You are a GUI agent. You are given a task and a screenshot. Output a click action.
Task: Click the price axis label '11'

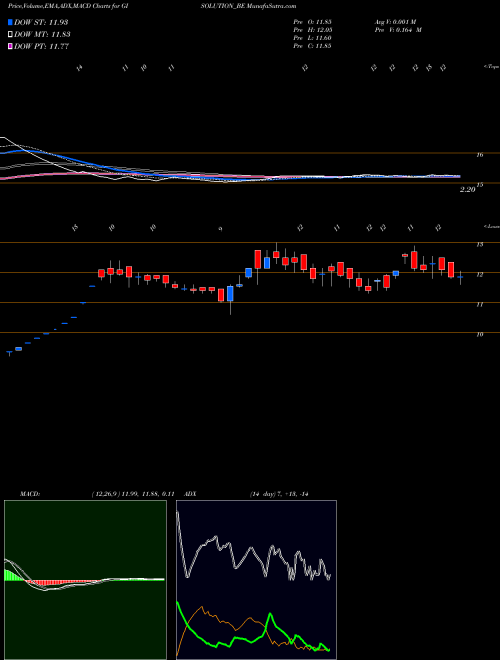pos(479,304)
